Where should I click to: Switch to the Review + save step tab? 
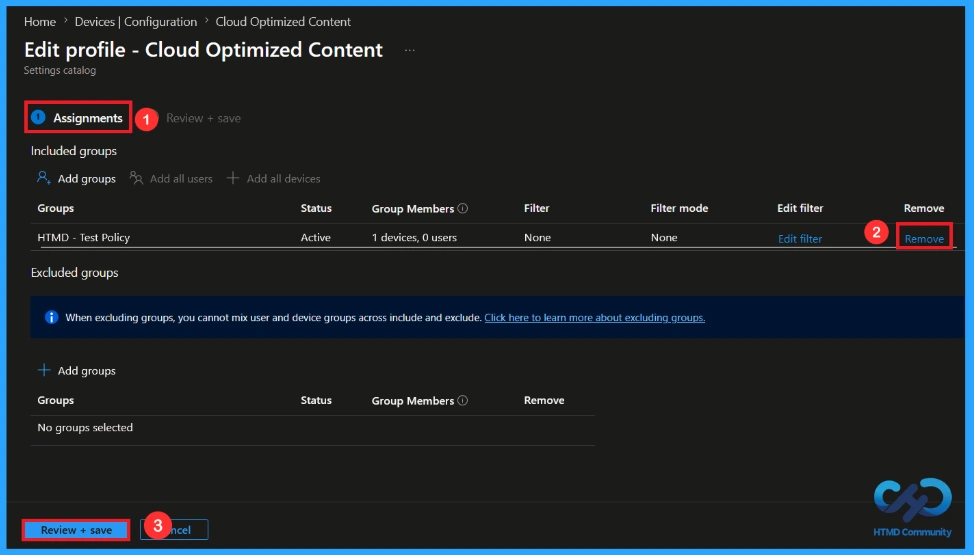pyautogui.click(x=203, y=118)
